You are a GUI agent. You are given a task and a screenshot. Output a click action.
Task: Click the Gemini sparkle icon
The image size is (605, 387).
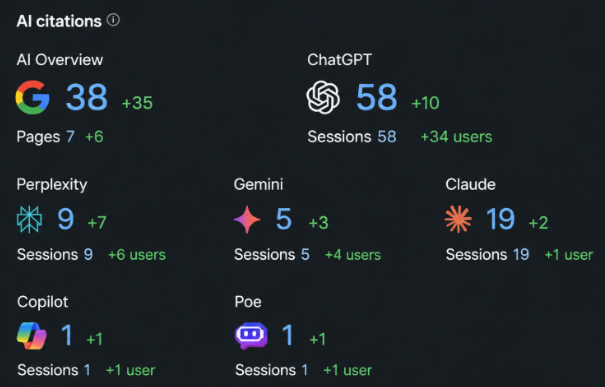click(247, 220)
